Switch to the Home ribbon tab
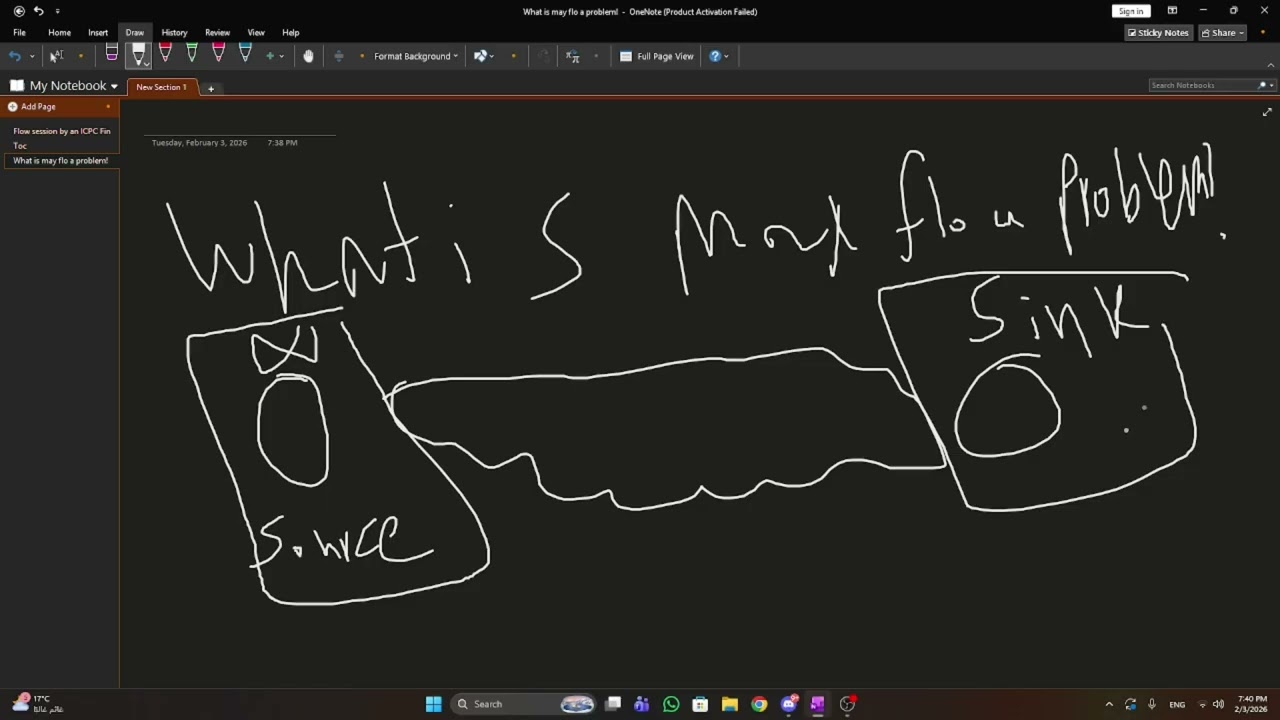Screen dimensions: 1280x720 [59, 32]
